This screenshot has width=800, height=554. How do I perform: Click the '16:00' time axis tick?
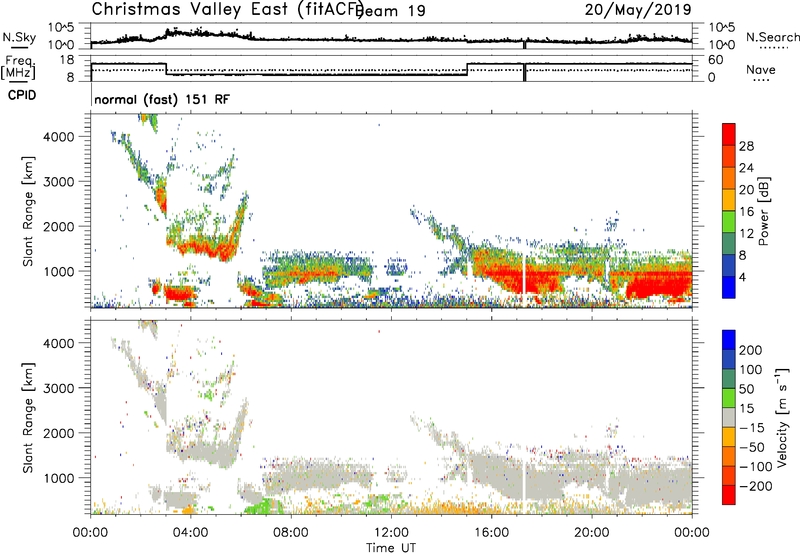491,533
